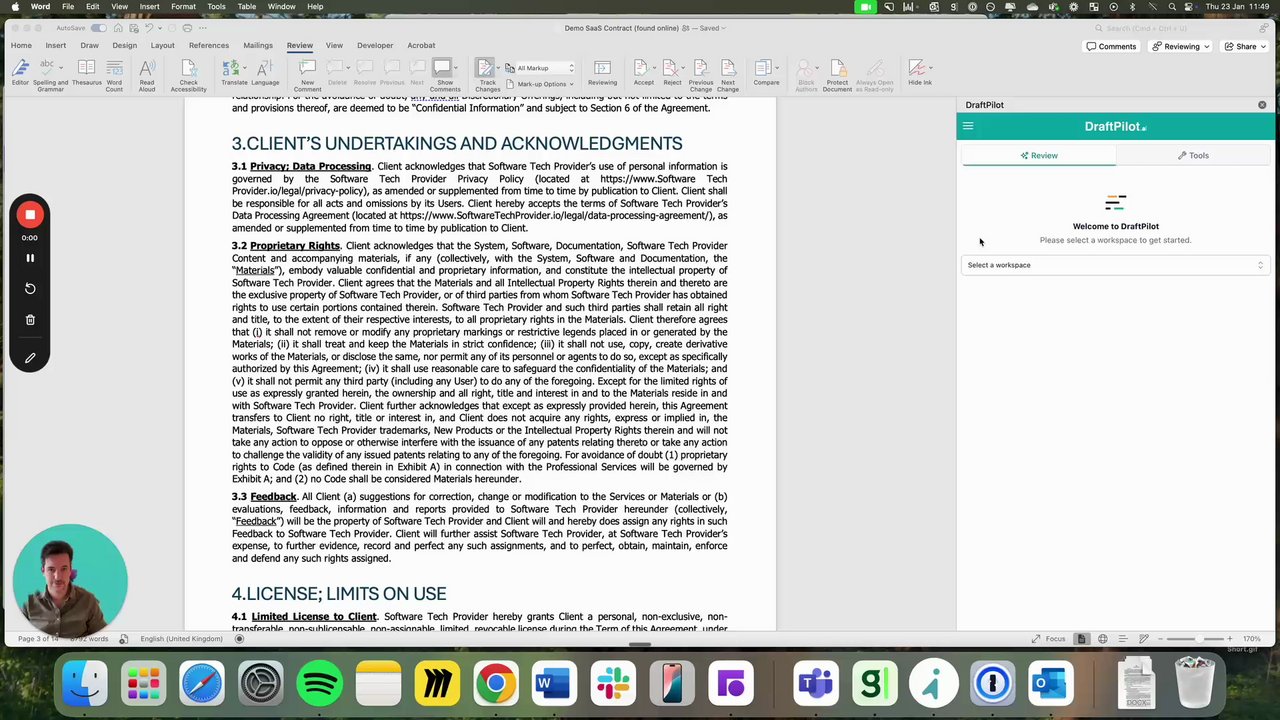Switch to the Tools tab in DraftPilot

(x=1193, y=156)
